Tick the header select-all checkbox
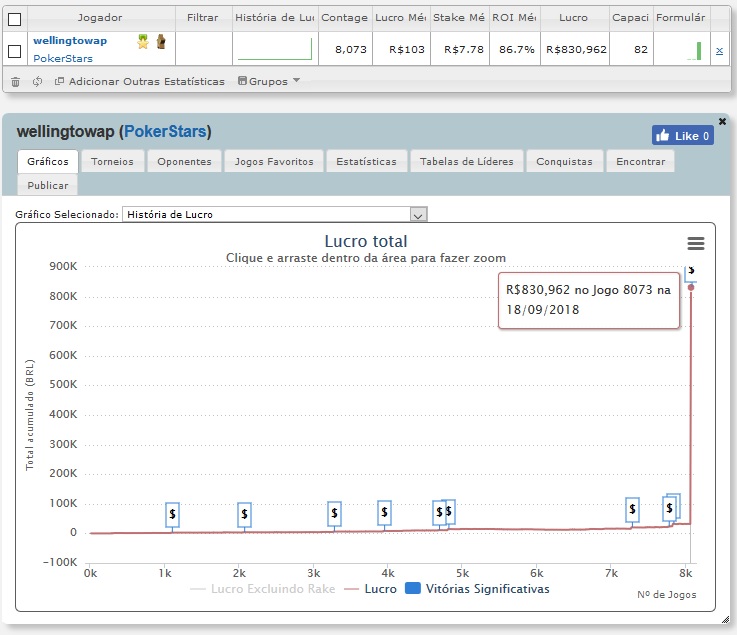 15,19
